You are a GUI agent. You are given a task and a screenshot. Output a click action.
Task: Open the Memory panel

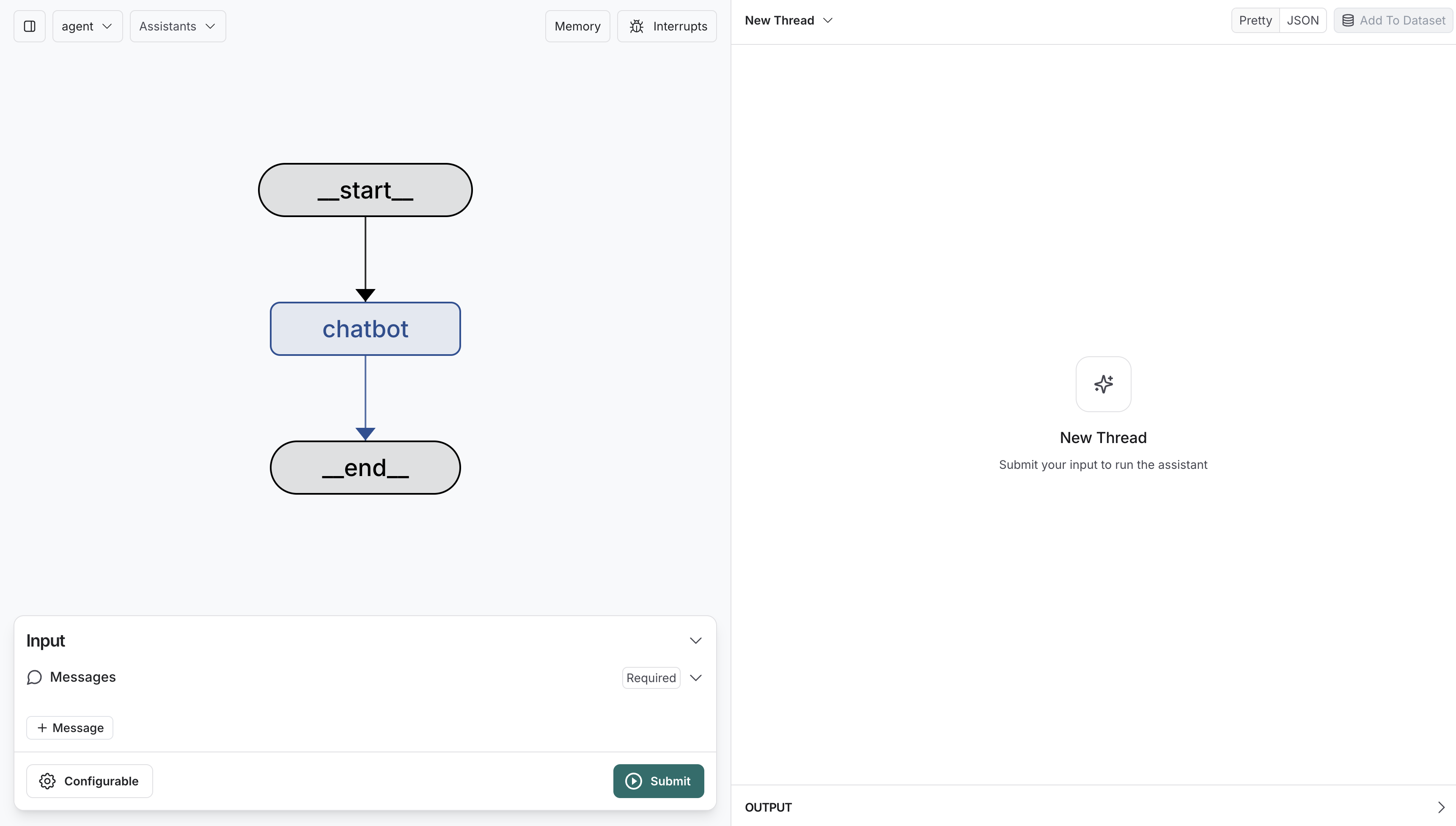(x=577, y=26)
